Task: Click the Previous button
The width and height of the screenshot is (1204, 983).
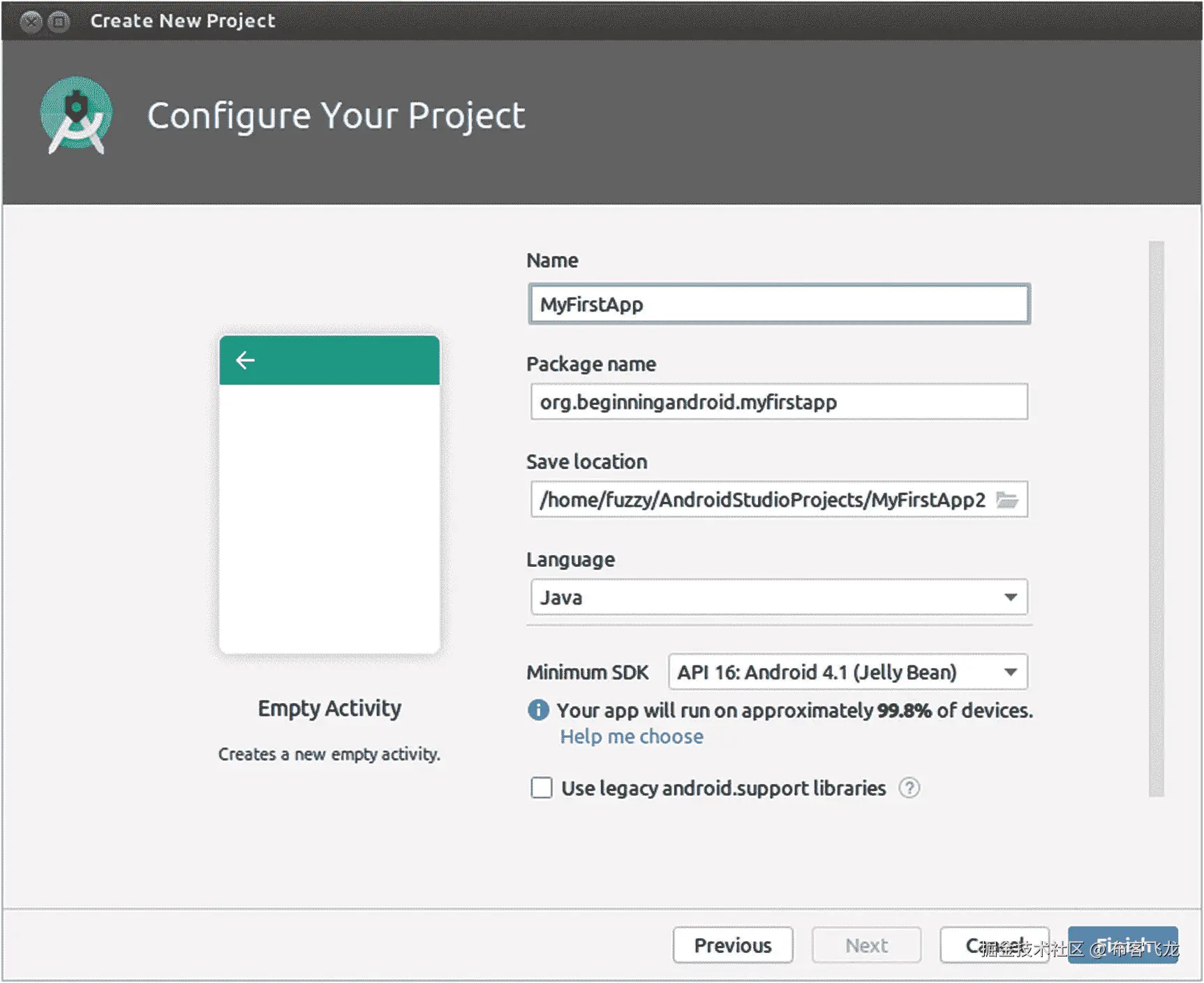Action: pyautogui.click(x=732, y=945)
